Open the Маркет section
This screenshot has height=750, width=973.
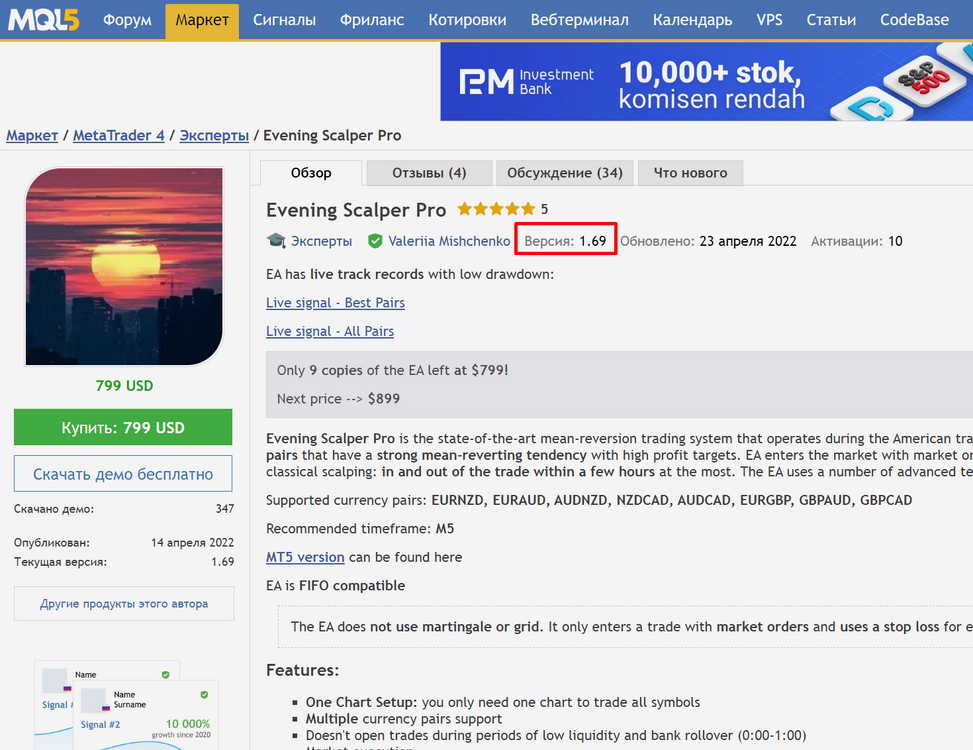pyautogui.click(x=202, y=20)
